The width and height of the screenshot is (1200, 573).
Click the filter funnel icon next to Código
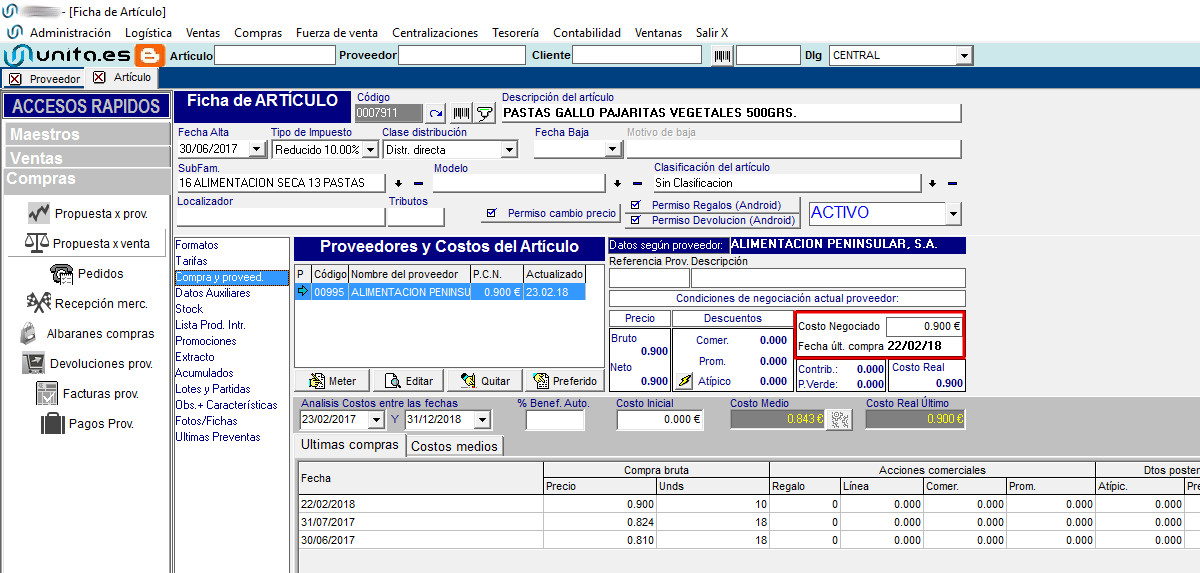coord(484,114)
